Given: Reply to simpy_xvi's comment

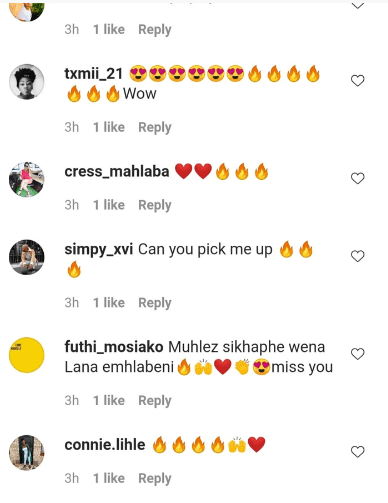Looking at the screenshot, I should [x=155, y=303].
